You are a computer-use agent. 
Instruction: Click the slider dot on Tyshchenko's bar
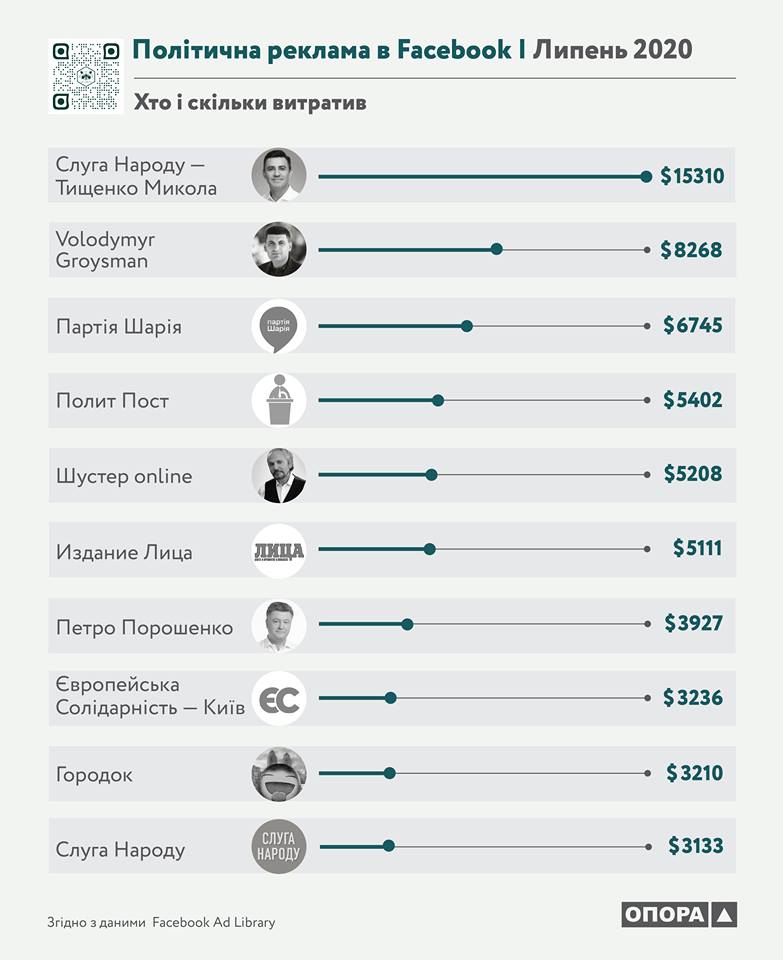pos(646,176)
